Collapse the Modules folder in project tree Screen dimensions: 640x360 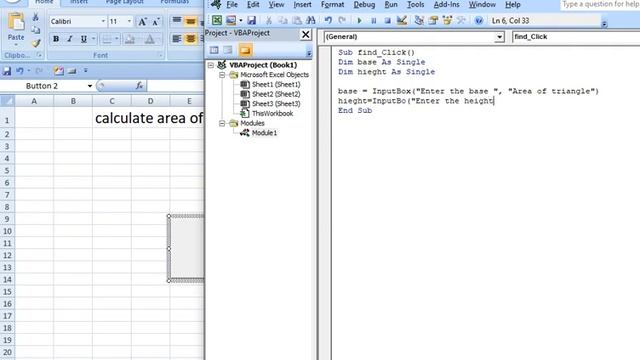pos(222,123)
